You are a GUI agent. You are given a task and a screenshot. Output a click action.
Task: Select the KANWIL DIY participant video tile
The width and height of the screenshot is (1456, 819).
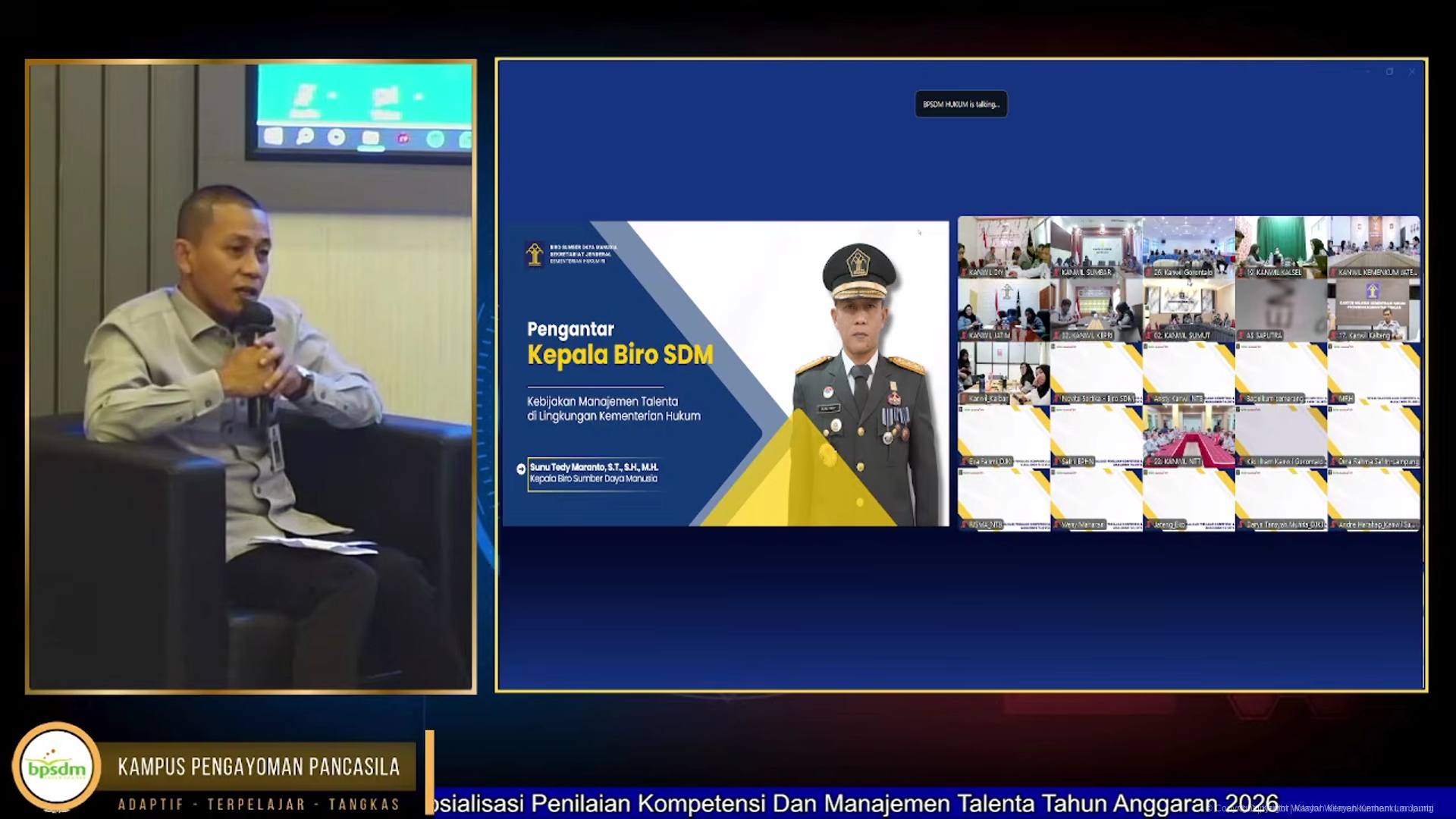point(1003,247)
